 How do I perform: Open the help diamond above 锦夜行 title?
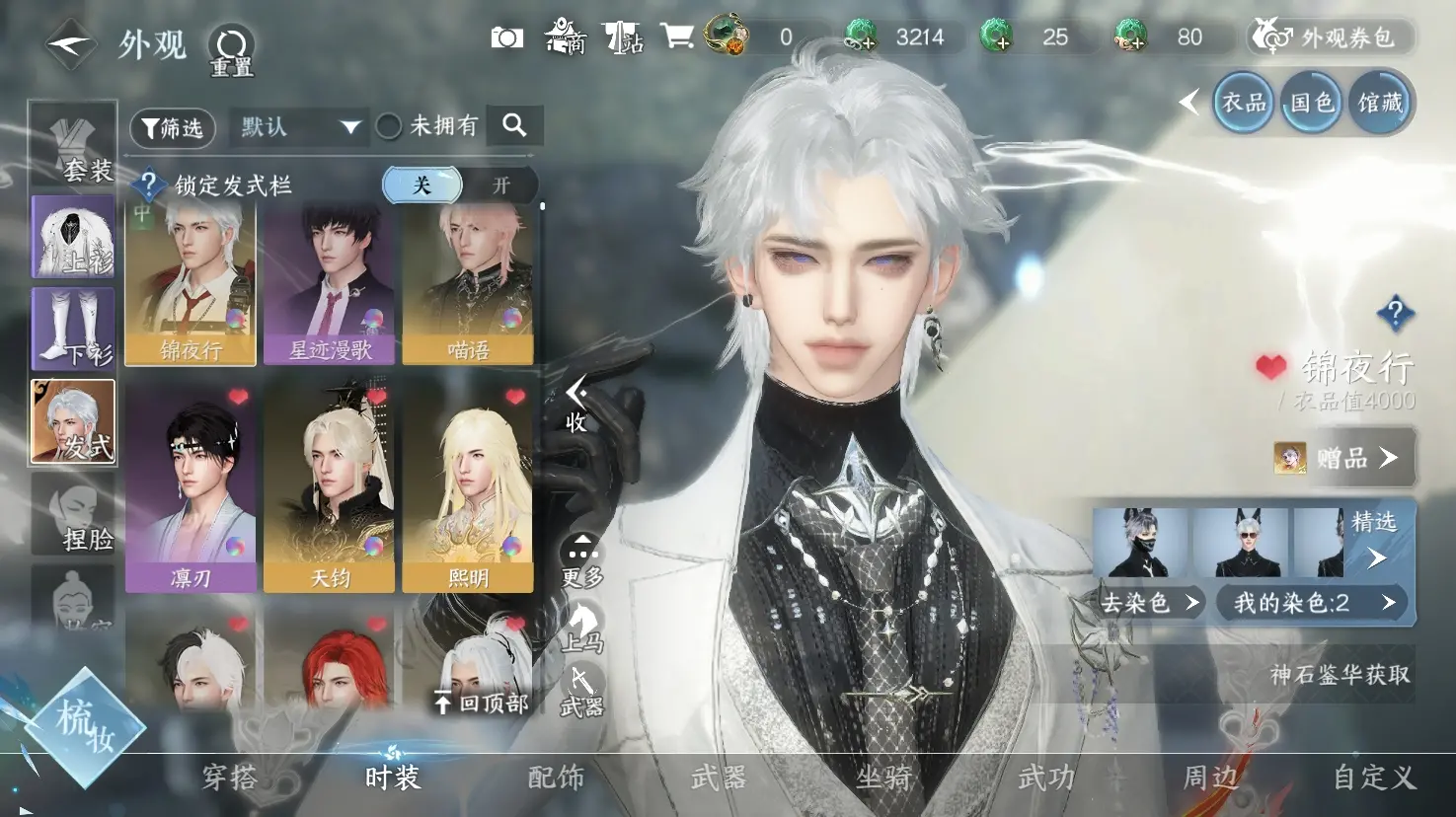pos(1395,314)
